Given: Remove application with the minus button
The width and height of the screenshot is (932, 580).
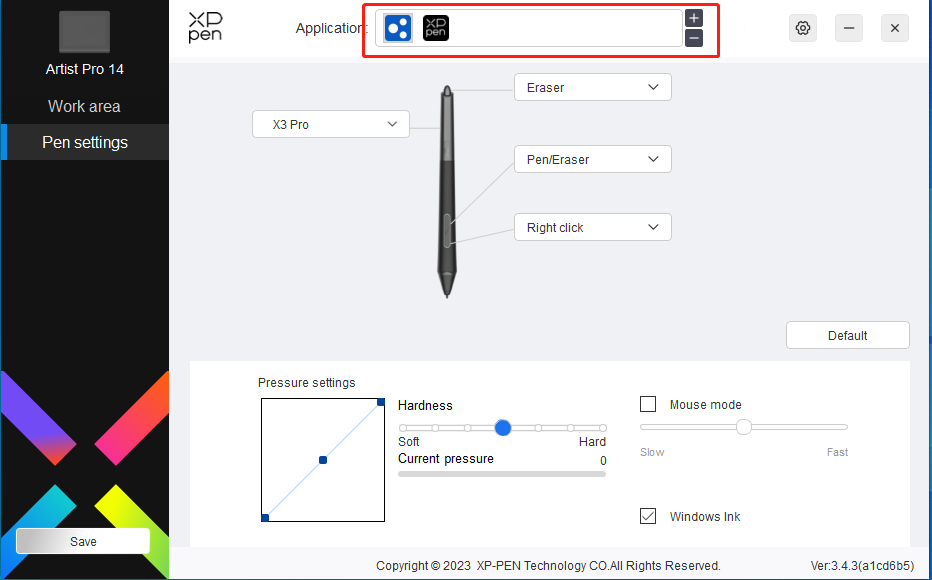Looking at the screenshot, I should coord(694,38).
